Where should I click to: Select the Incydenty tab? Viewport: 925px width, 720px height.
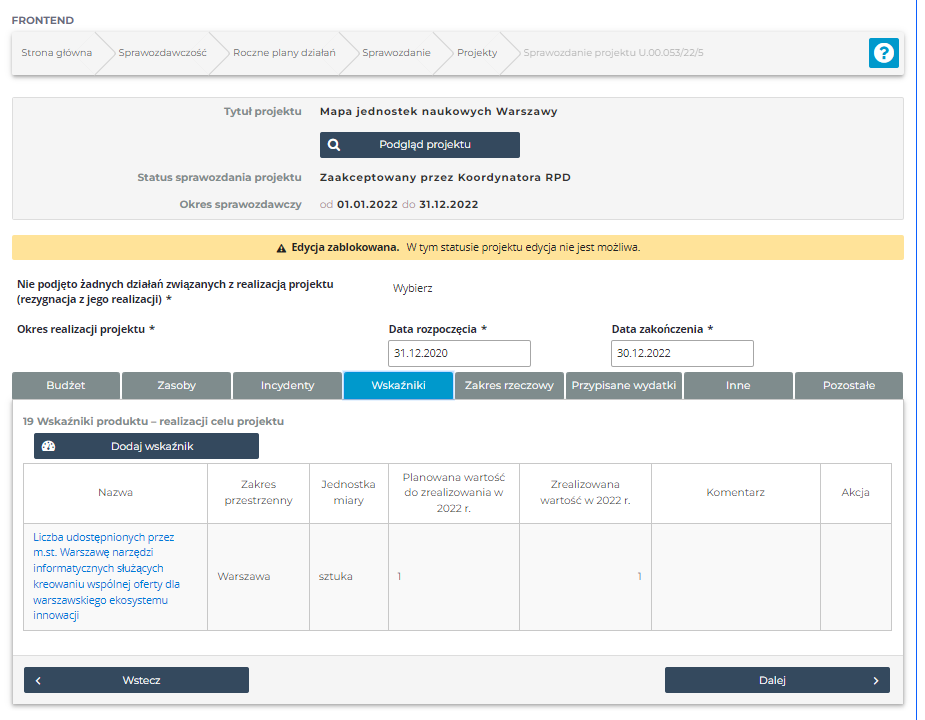point(287,385)
